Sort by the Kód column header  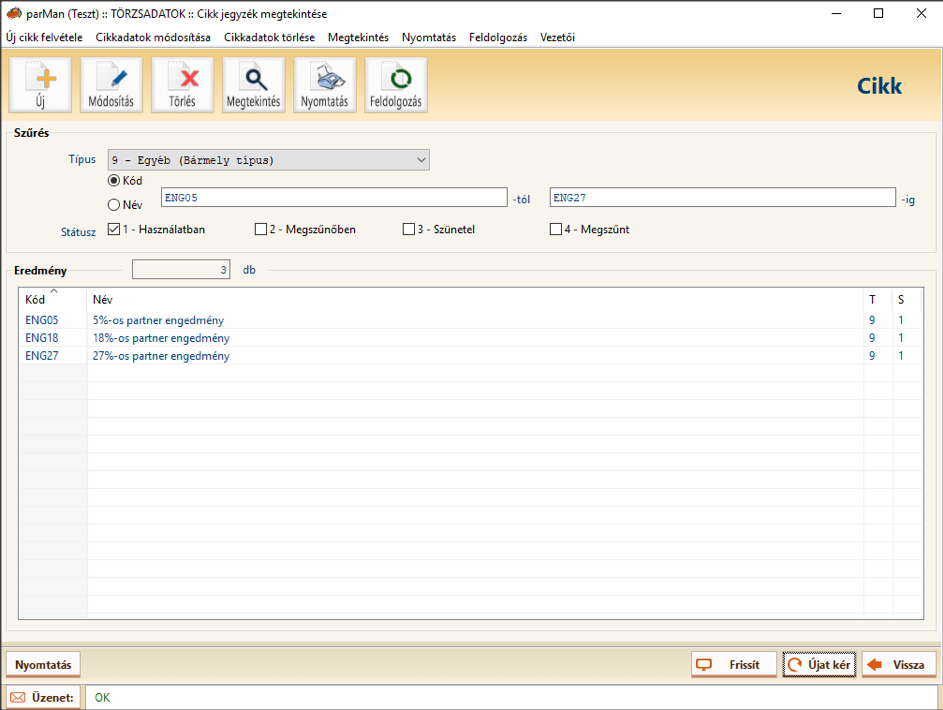tap(53, 299)
